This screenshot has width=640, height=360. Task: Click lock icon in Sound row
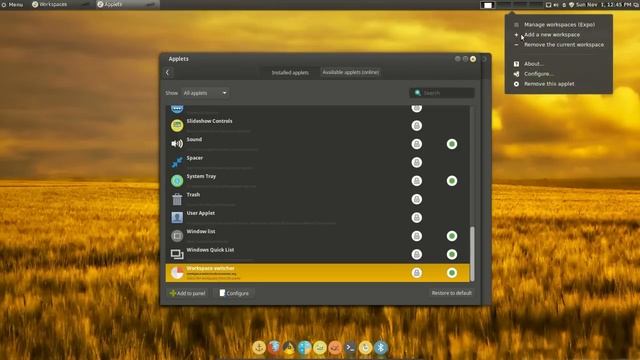click(417, 144)
